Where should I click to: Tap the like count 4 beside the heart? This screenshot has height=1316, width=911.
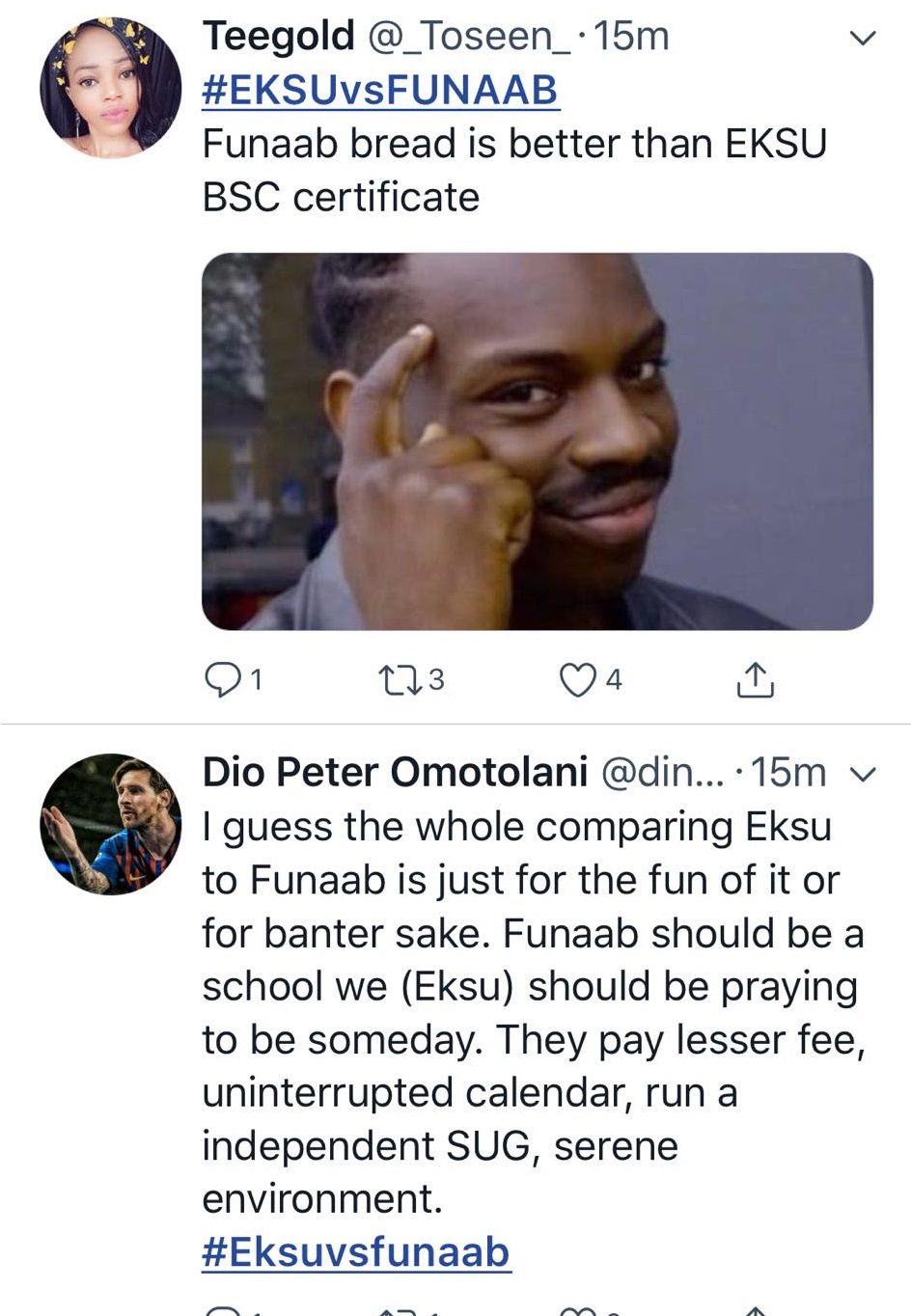point(614,679)
